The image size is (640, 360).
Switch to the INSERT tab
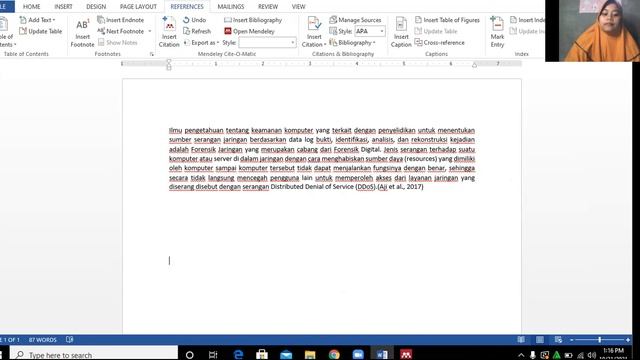coord(63,7)
